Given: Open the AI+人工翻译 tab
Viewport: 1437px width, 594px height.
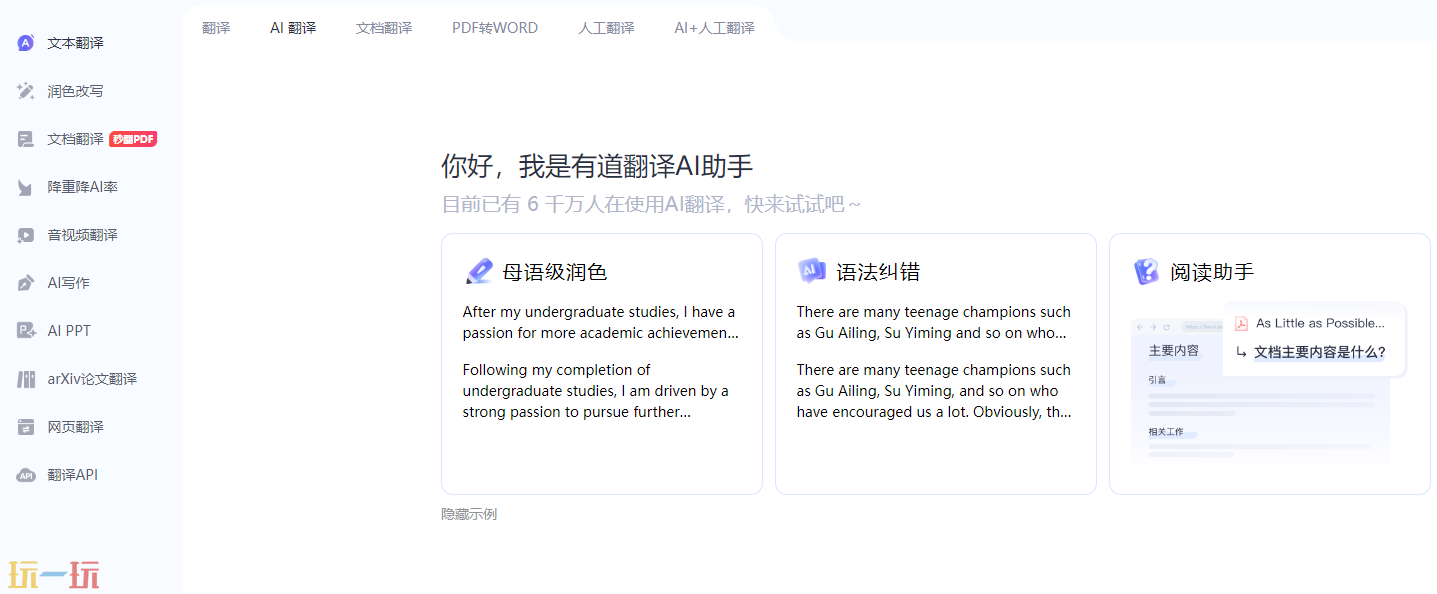Looking at the screenshot, I should pyautogui.click(x=714, y=28).
